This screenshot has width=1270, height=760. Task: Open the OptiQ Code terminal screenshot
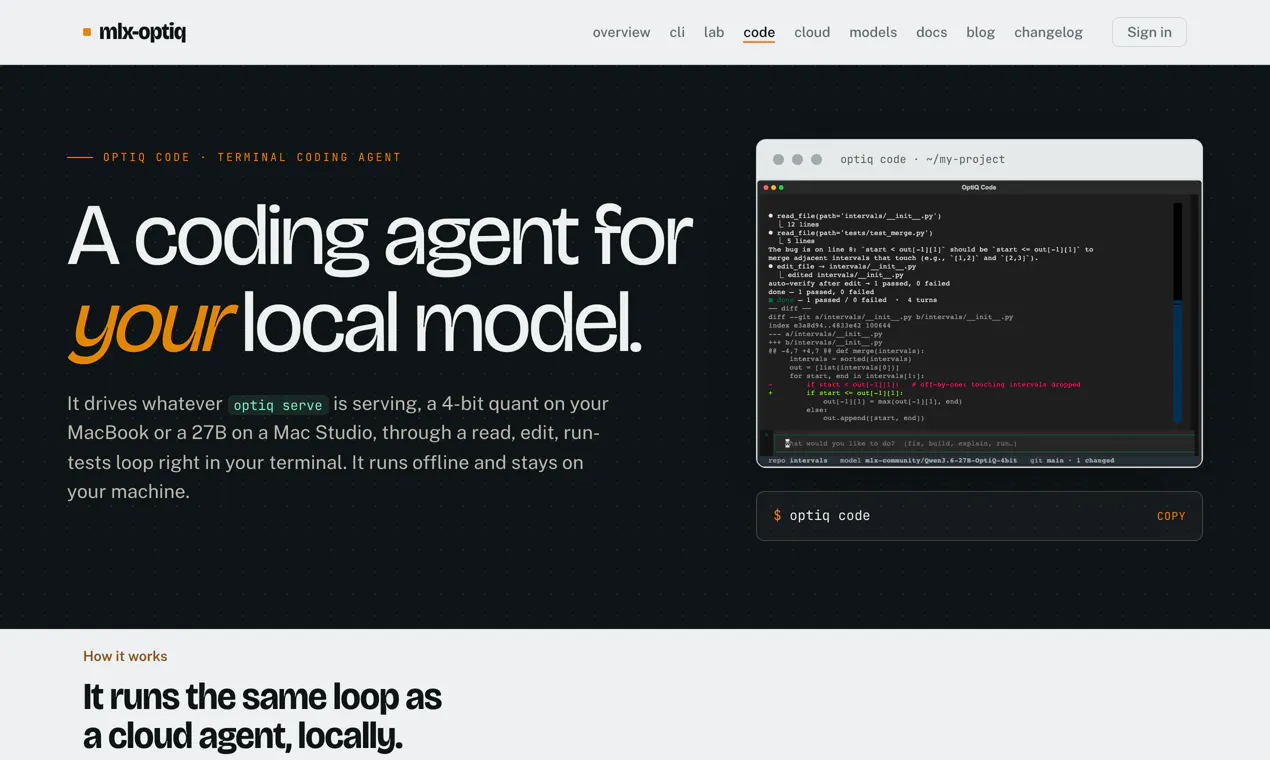click(x=979, y=323)
